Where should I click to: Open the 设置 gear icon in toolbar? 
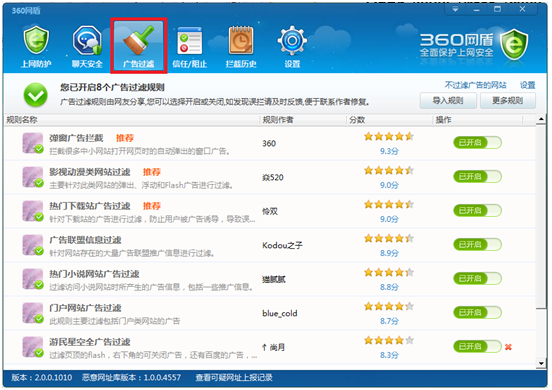(292, 46)
